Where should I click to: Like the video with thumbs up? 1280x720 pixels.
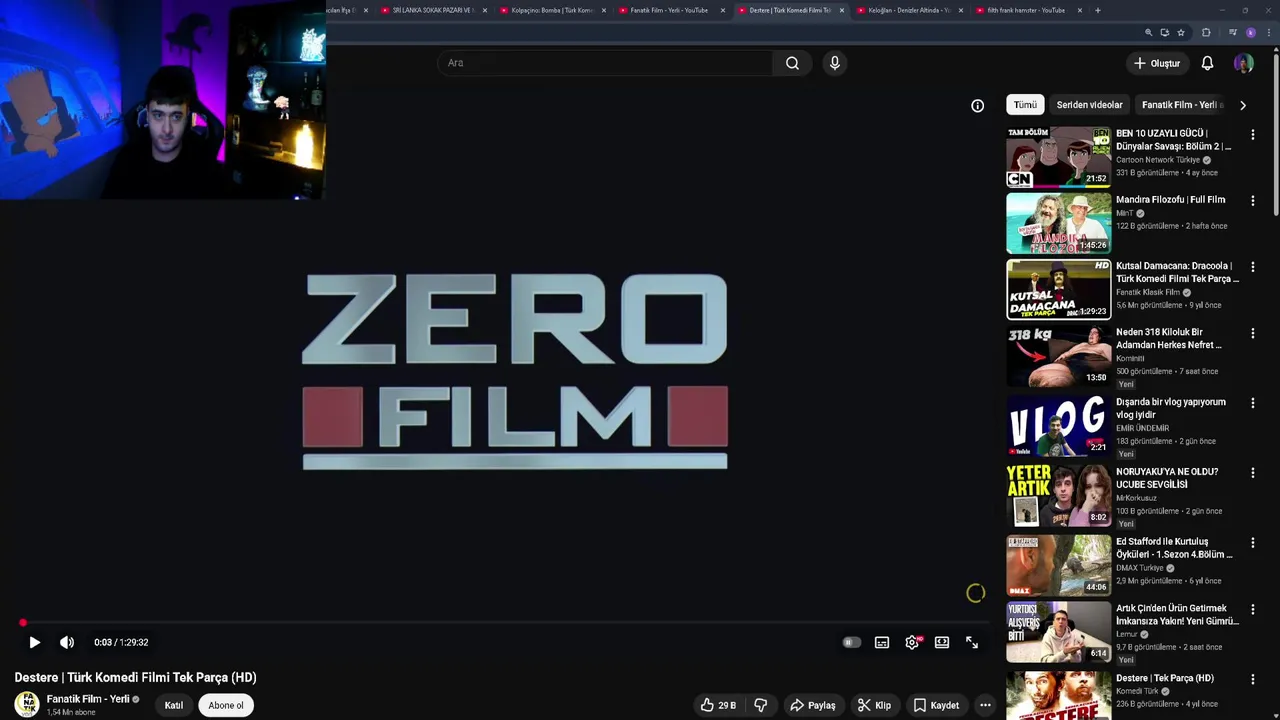(x=718, y=705)
